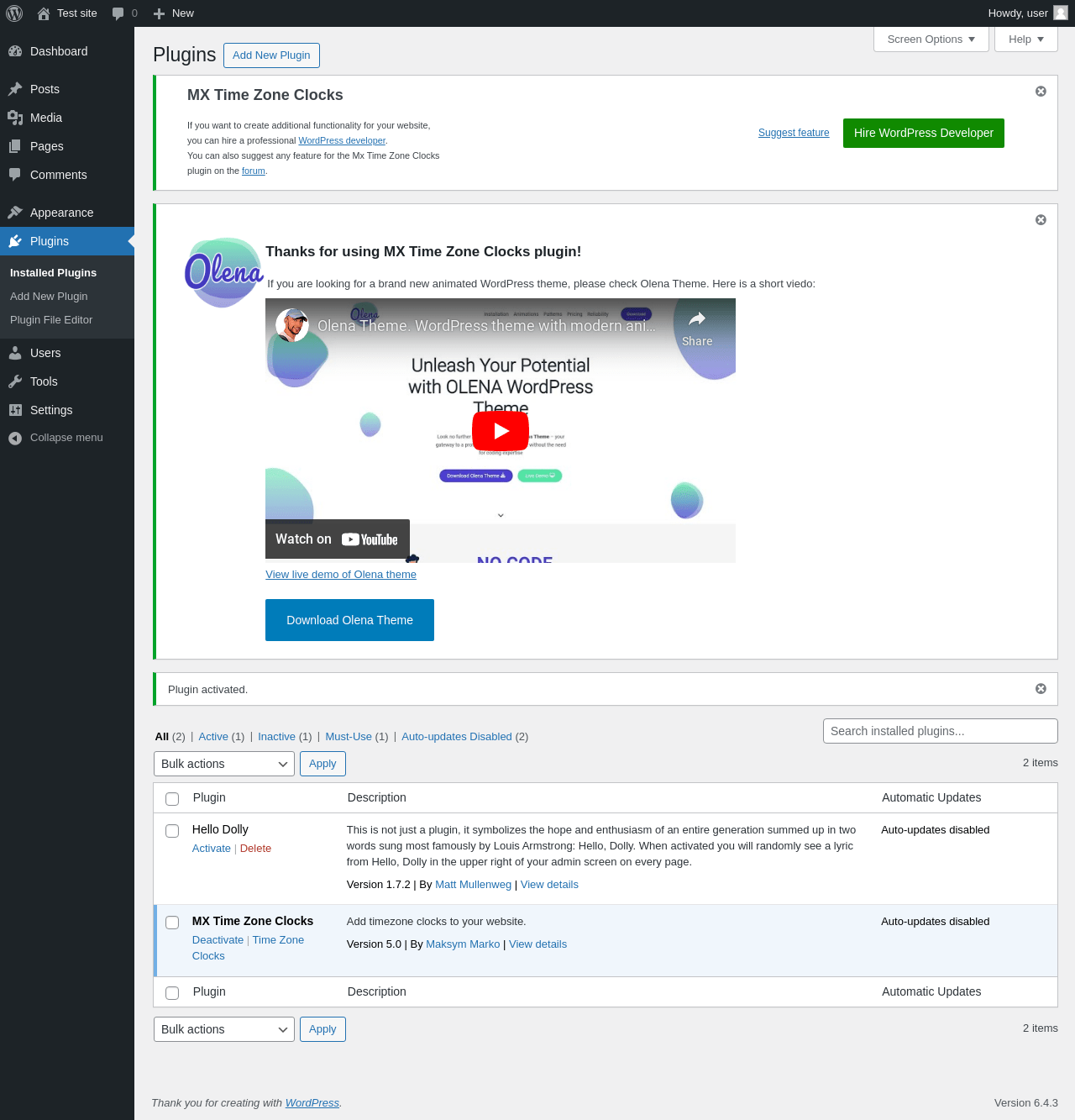Open the bottom Bulk actions dropdown

click(x=224, y=1029)
